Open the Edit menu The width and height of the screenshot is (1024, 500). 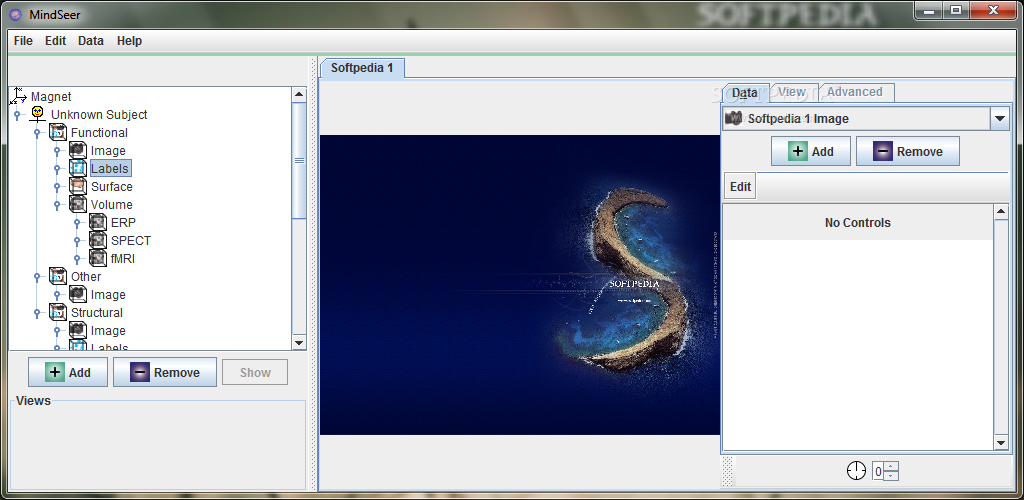[56, 40]
